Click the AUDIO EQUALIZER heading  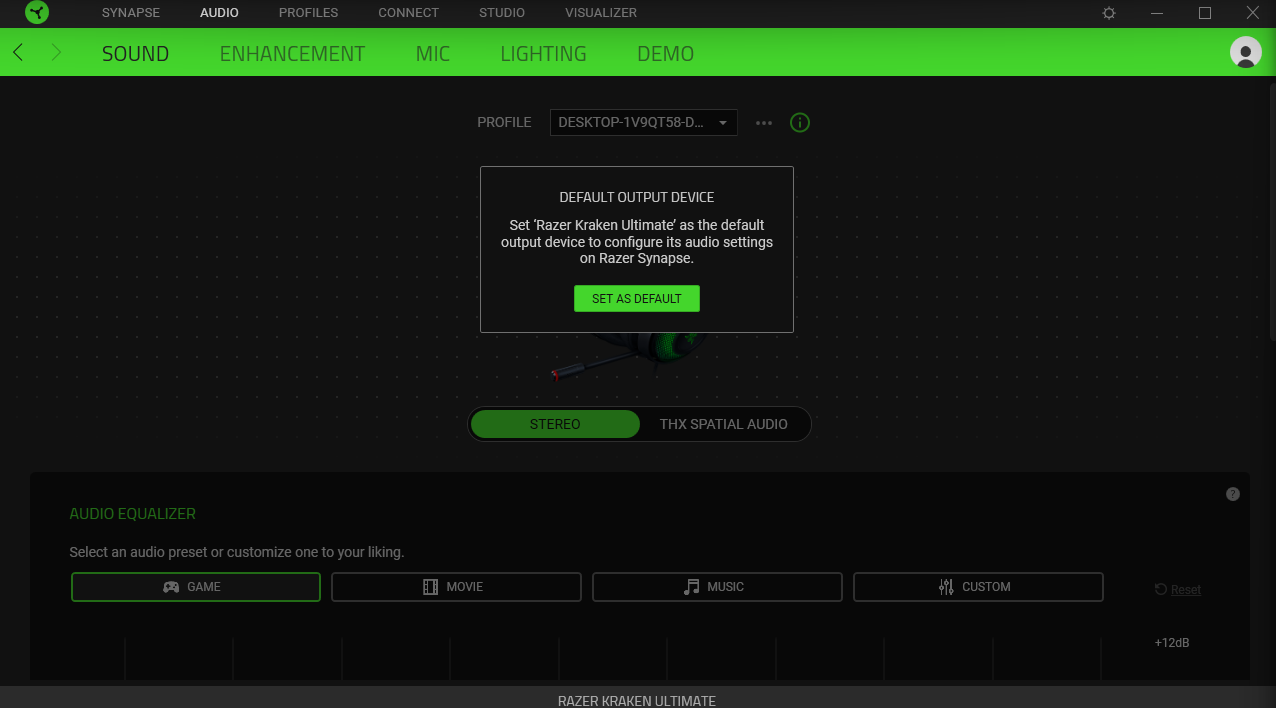click(133, 514)
